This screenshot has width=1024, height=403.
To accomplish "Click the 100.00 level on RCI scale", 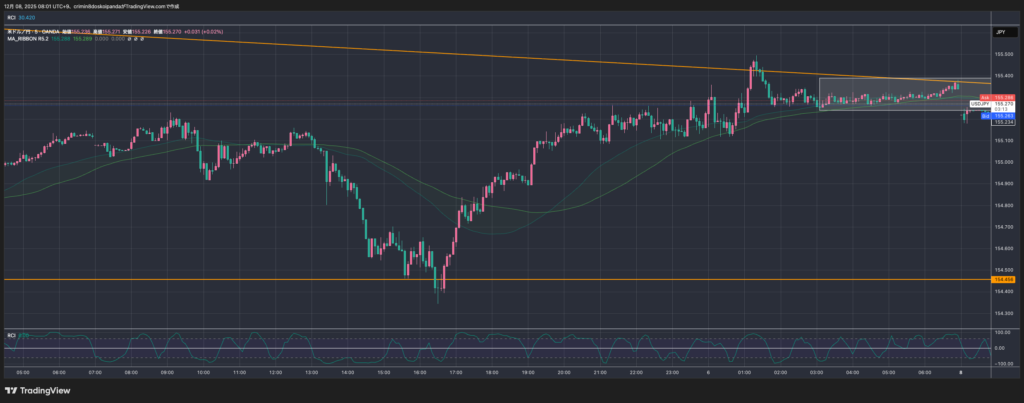I will (1001, 332).
